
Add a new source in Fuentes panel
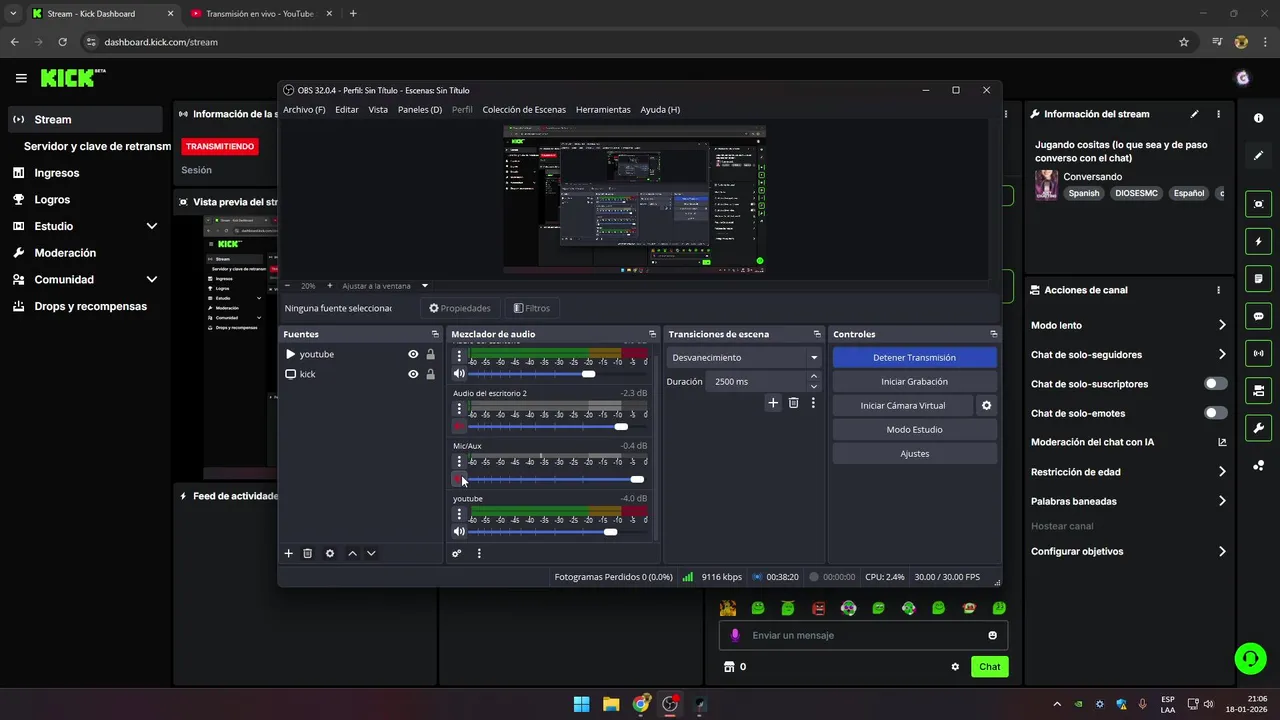pos(289,553)
